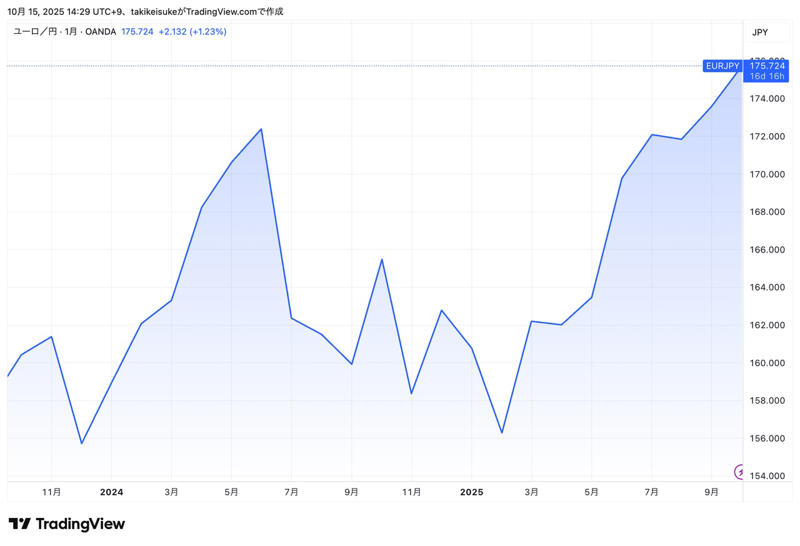
Task: Select the 2025 label on time axis
Action: tap(471, 492)
